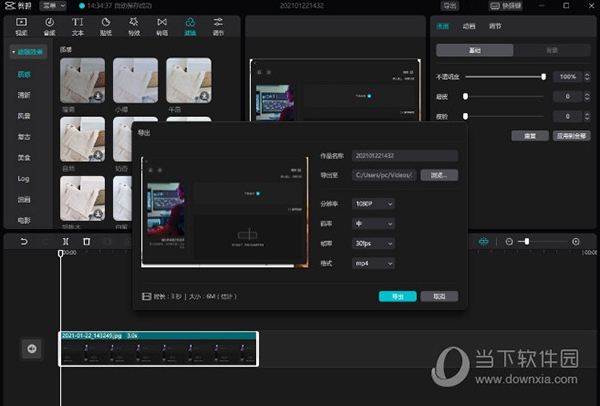The image size is (600, 406).
Task: Click the timeline zoom-in plus icon
Action: [575, 242]
